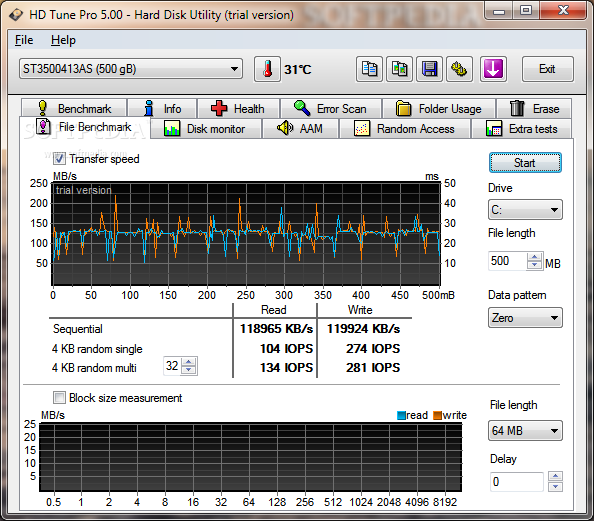Click the Exit button
The image size is (594, 521).
[x=547, y=69]
